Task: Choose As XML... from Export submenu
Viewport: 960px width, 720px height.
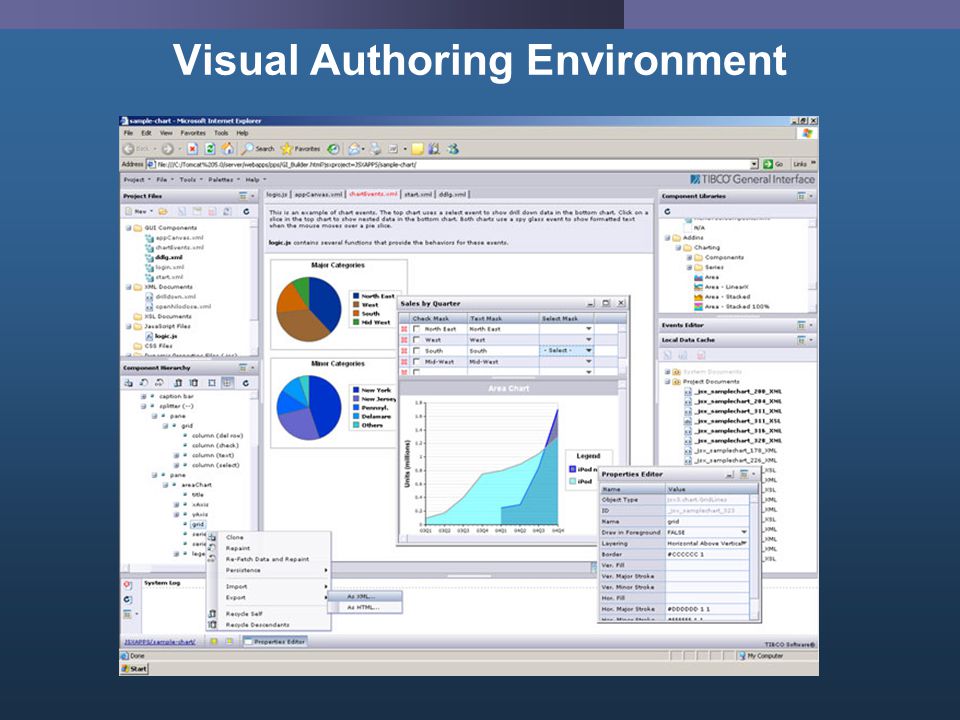Action: tap(365, 596)
